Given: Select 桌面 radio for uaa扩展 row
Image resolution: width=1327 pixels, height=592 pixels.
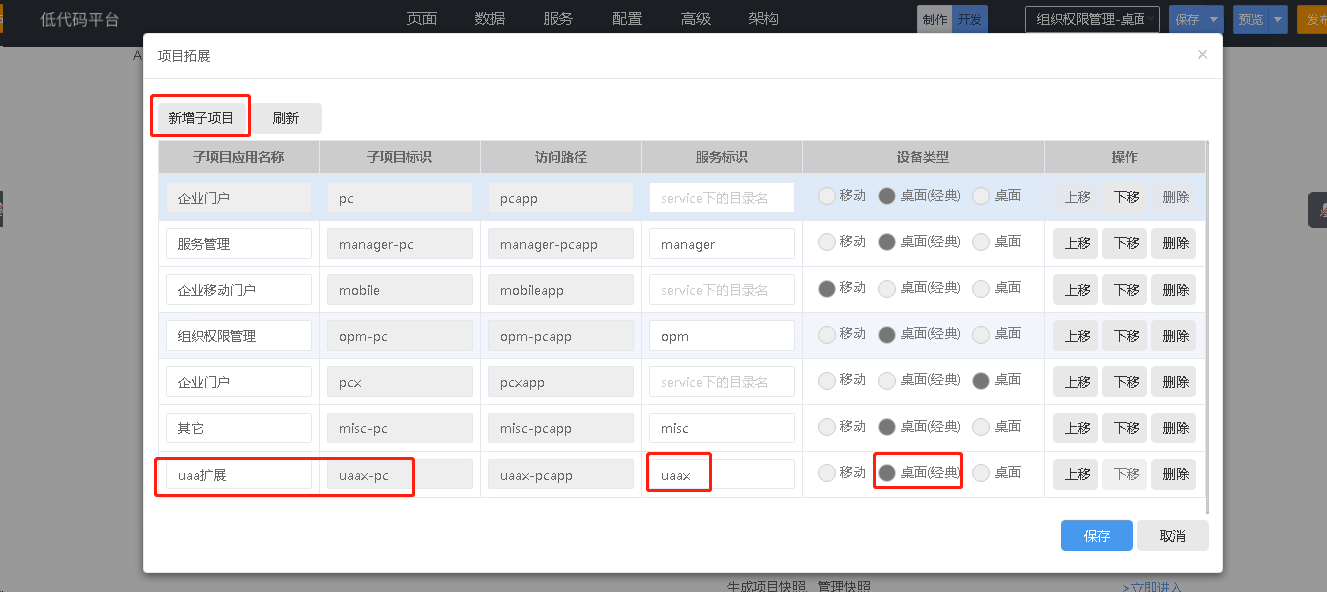Looking at the screenshot, I should pyautogui.click(x=981, y=473).
